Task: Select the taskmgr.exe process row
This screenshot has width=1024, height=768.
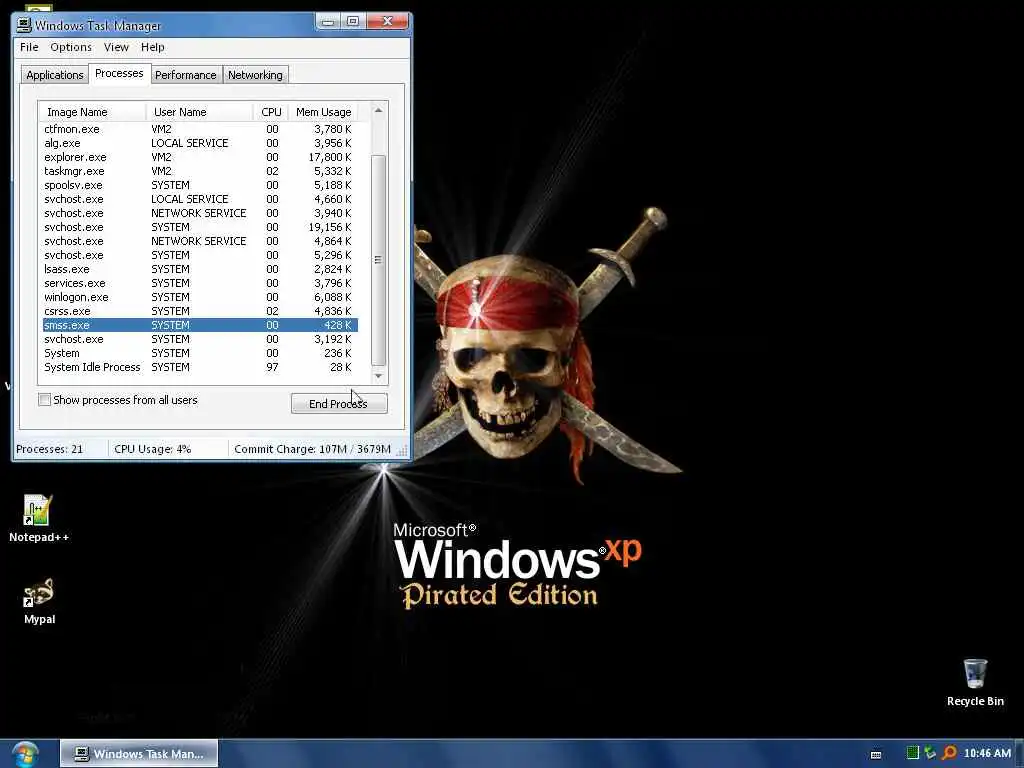Action: tap(200, 171)
